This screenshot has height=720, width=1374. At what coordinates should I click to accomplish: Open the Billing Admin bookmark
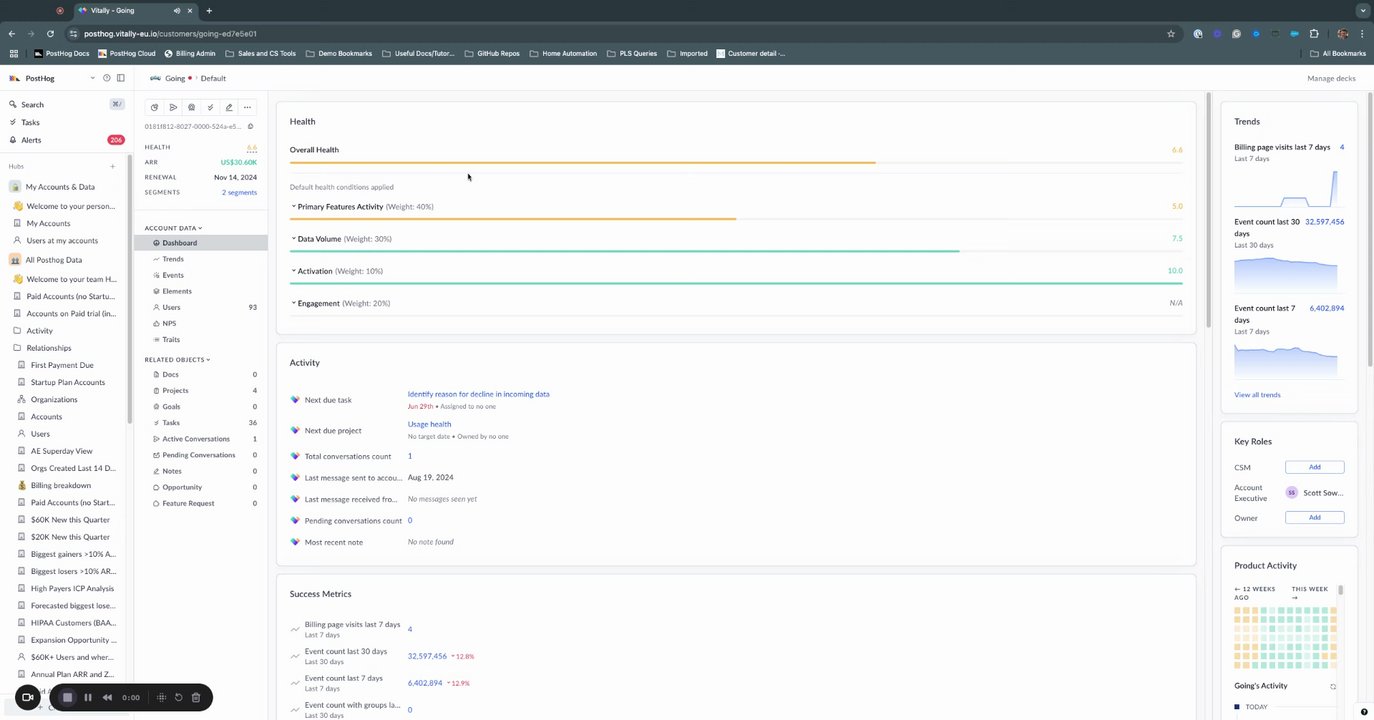[190, 53]
